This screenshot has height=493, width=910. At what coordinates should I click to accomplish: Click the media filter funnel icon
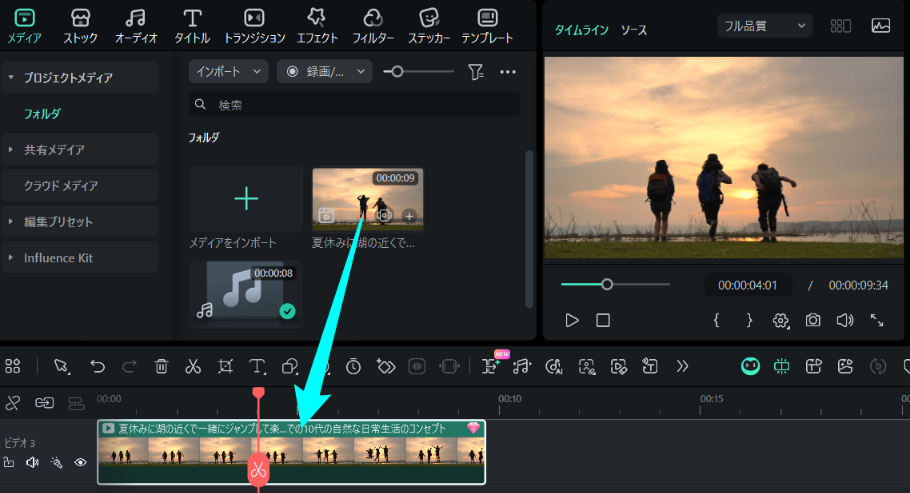coord(476,72)
